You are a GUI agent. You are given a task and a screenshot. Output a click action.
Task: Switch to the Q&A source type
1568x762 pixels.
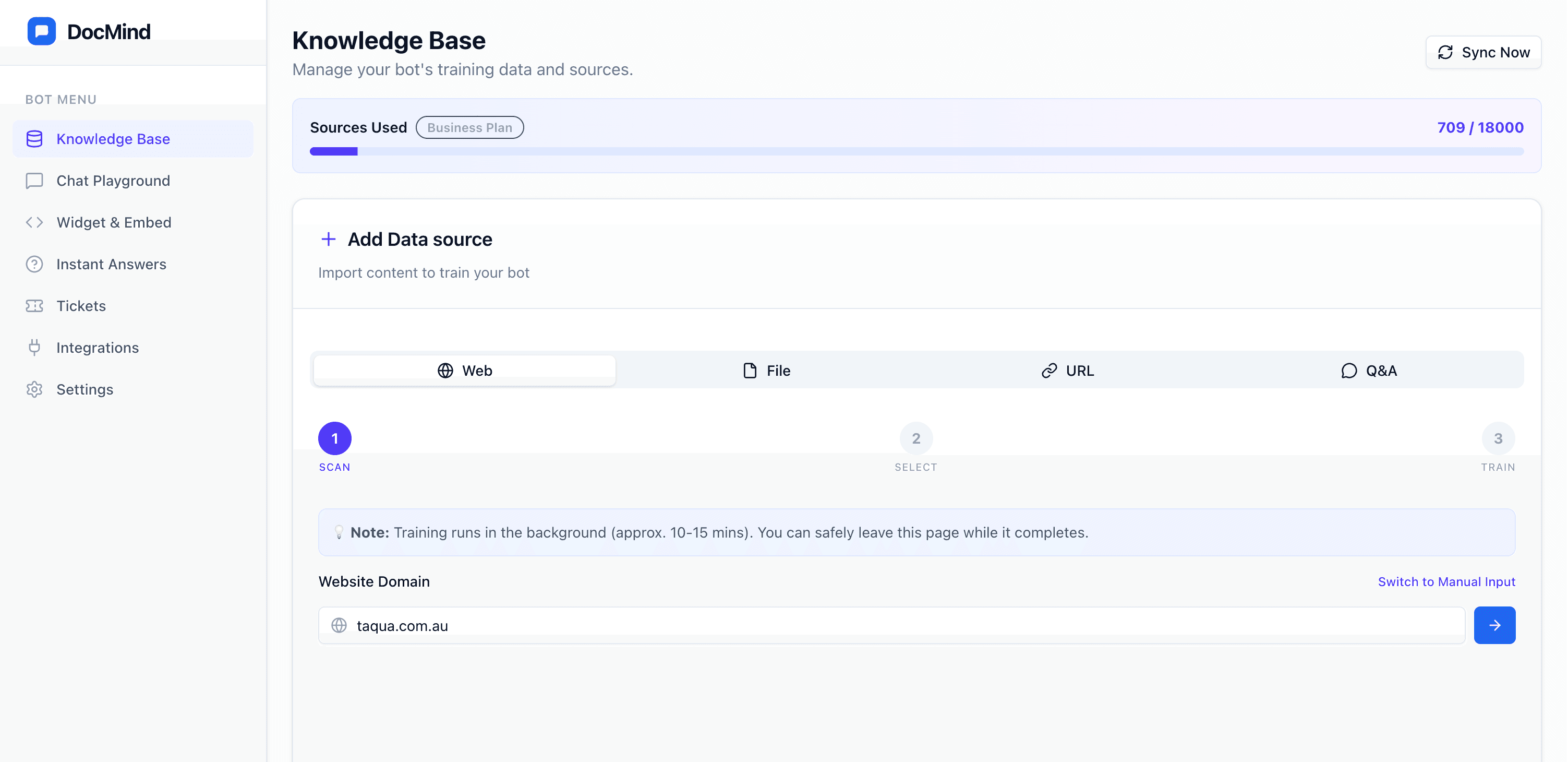(x=1370, y=370)
